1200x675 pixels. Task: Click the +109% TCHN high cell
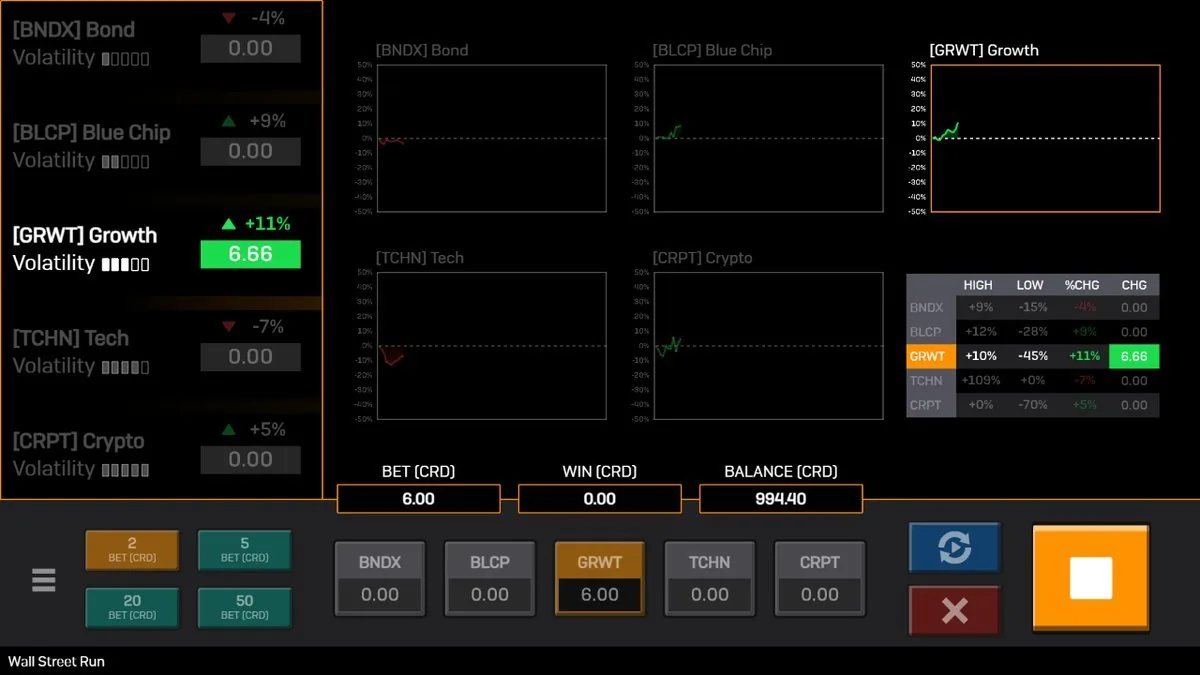[x=979, y=380]
